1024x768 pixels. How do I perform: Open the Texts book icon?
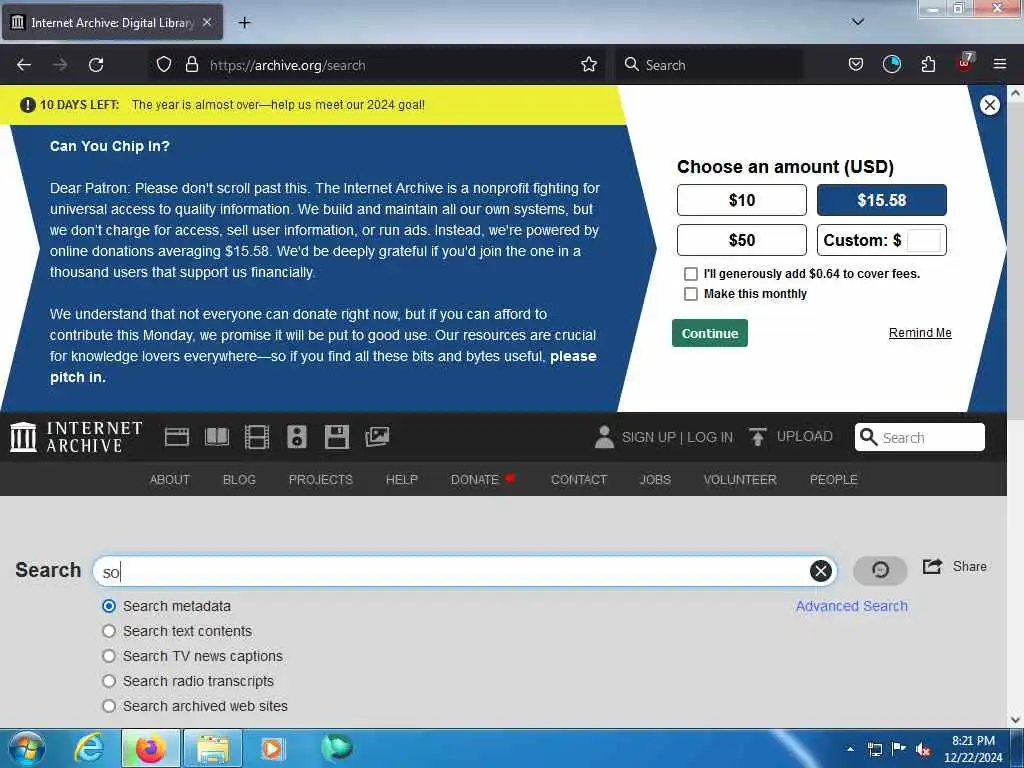point(217,437)
